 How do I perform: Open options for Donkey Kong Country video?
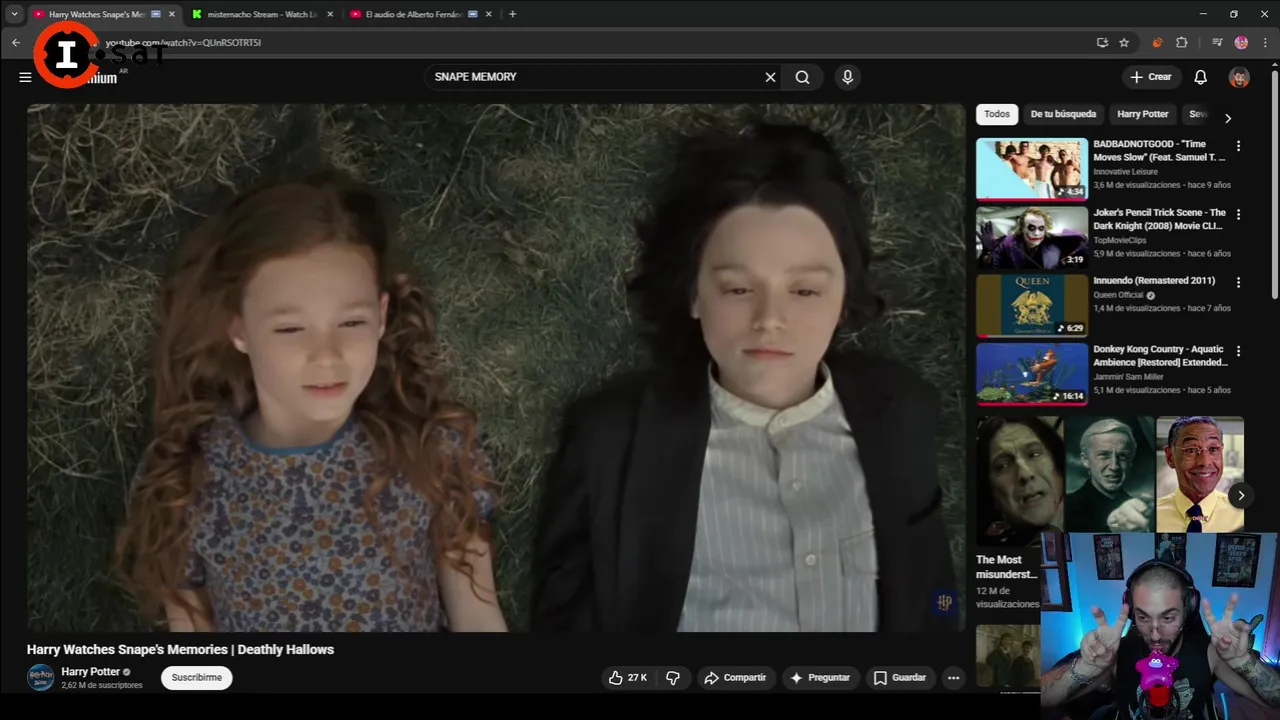[1238, 351]
